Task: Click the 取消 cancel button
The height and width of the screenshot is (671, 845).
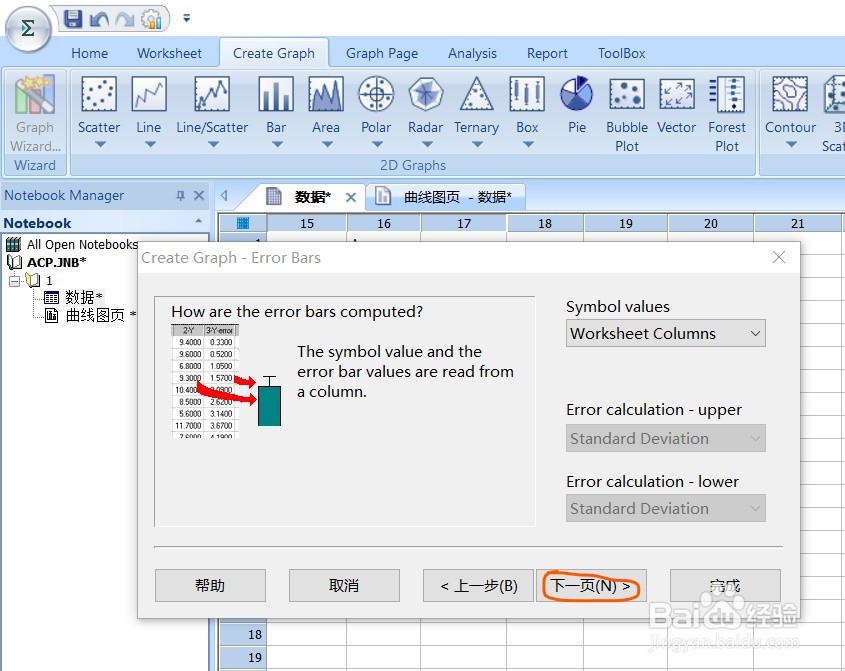Action: pos(344,585)
